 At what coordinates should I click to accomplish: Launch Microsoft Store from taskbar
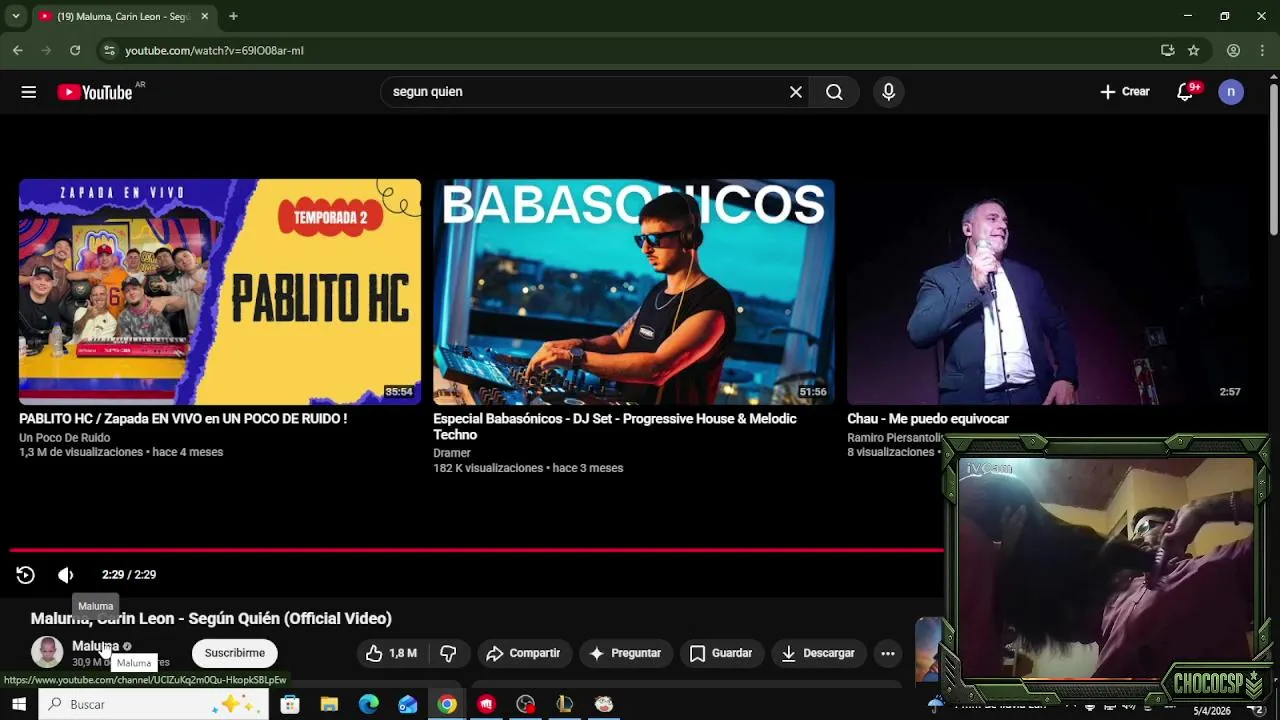pyautogui.click(x=290, y=704)
